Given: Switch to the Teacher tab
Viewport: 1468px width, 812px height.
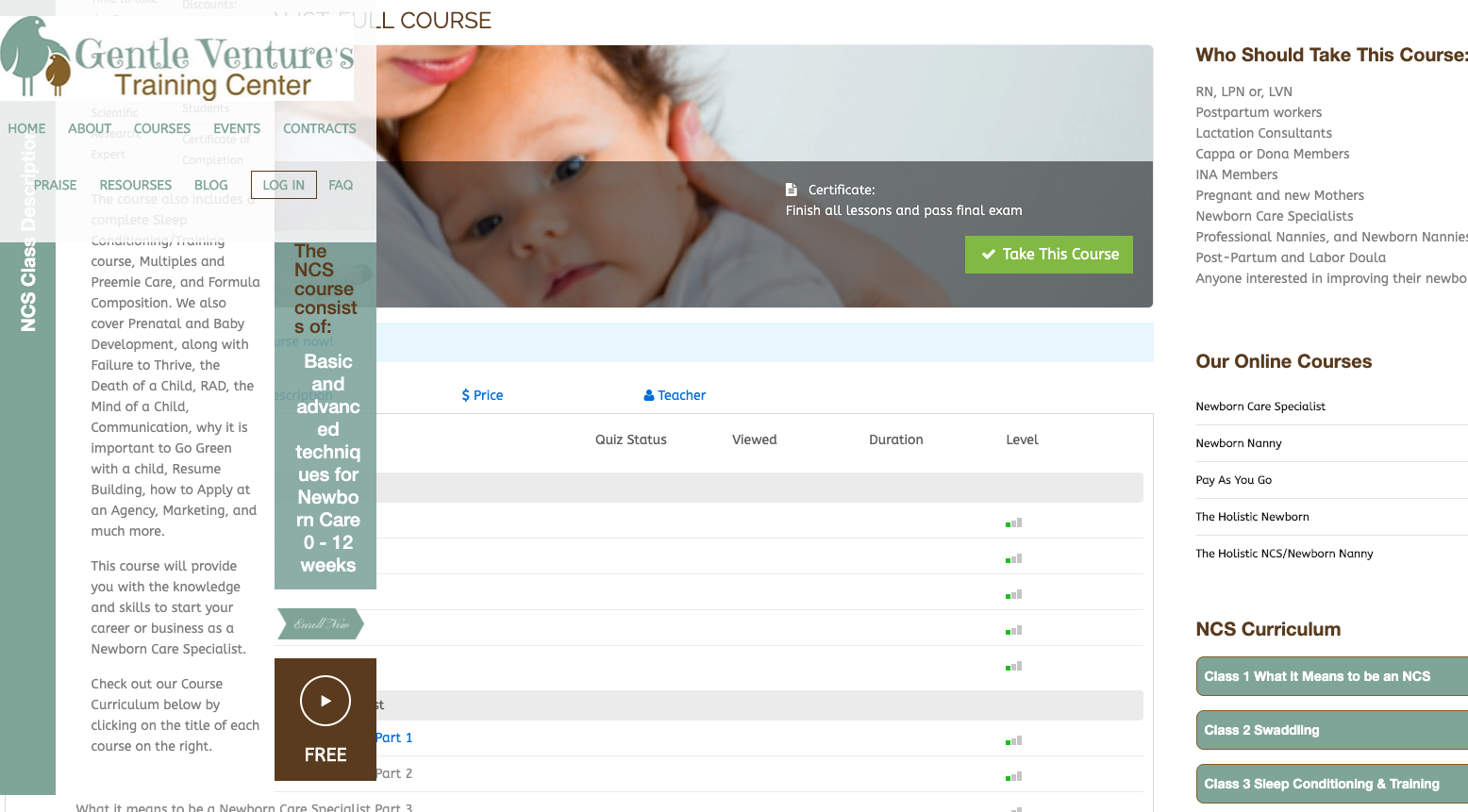Looking at the screenshot, I should pyautogui.click(x=675, y=395).
